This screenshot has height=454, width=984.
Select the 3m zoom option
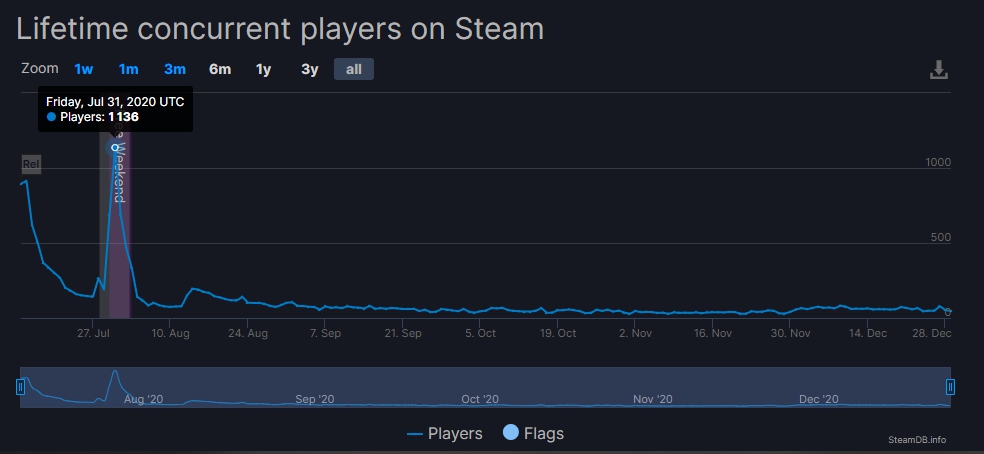pos(175,69)
